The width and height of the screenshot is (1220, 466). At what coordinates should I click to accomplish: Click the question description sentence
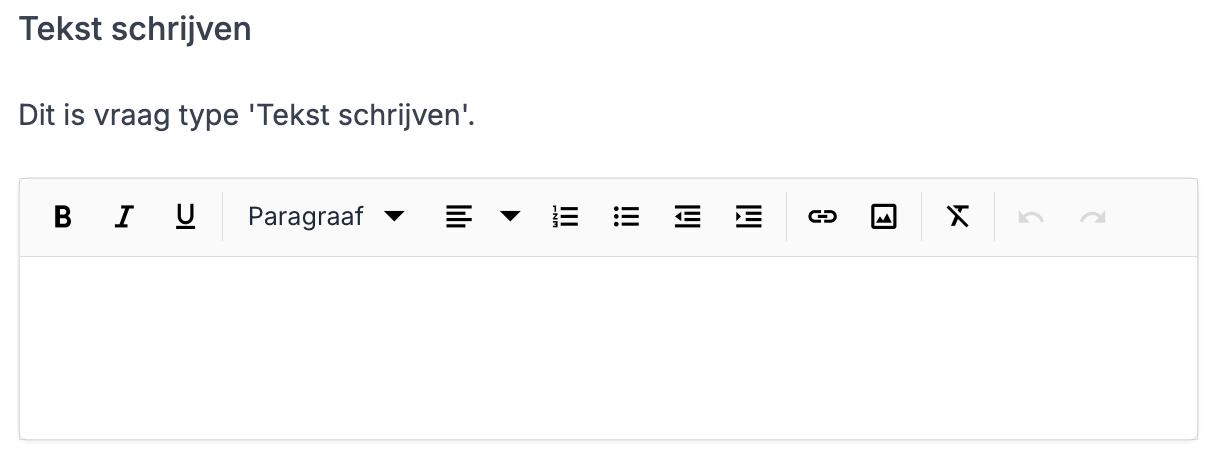(247, 115)
